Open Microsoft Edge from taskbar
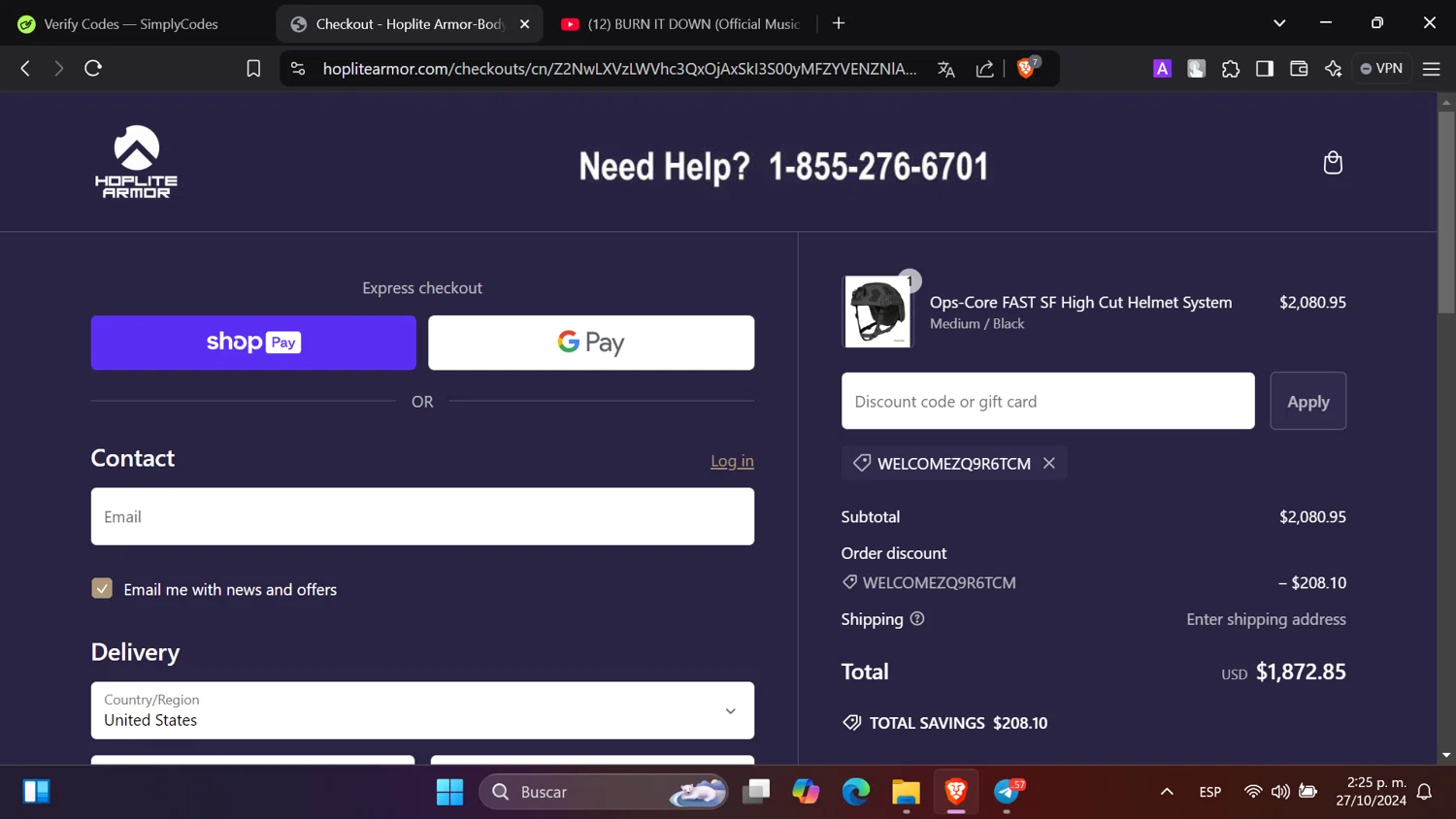Image resolution: width=1456 pixels, height=819 pixels. point(856,792)
